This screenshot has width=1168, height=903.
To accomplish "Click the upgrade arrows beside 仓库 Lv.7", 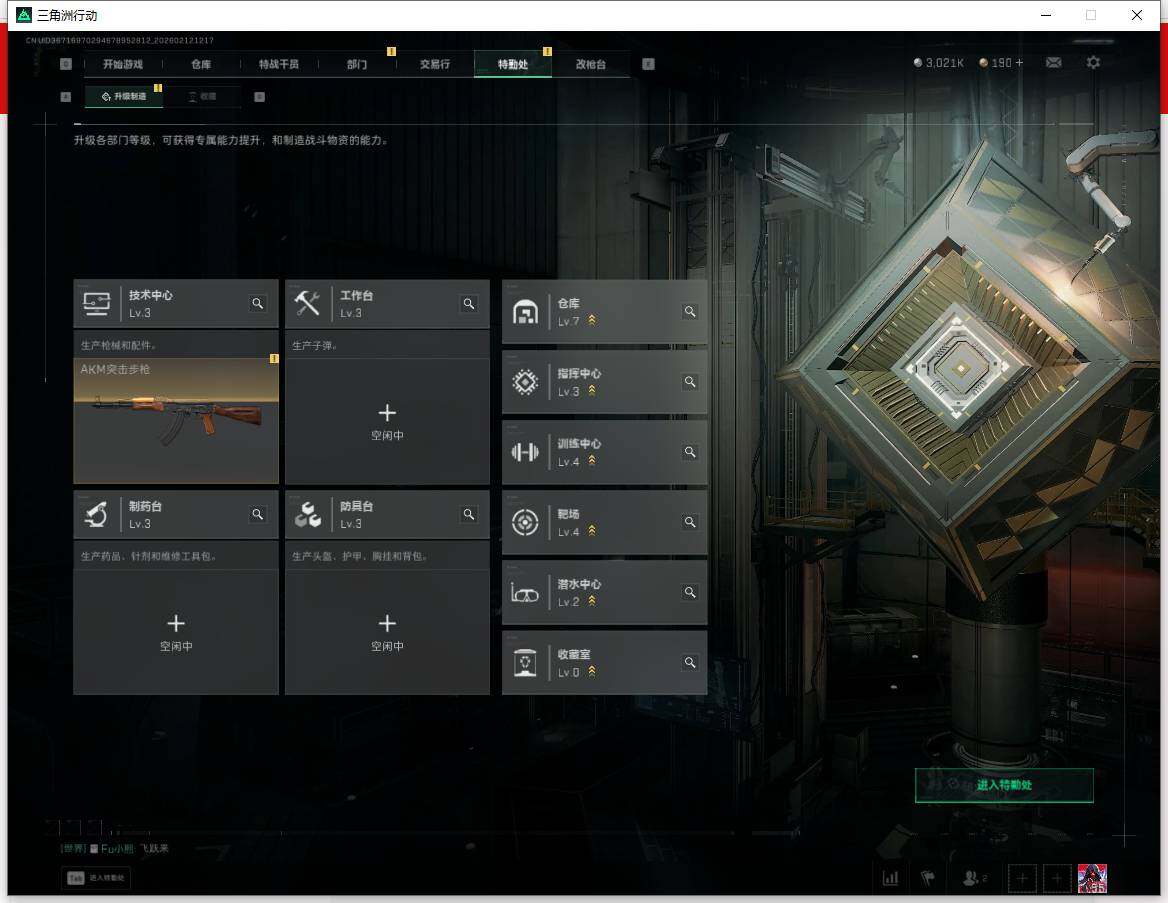I will point(592,320).
